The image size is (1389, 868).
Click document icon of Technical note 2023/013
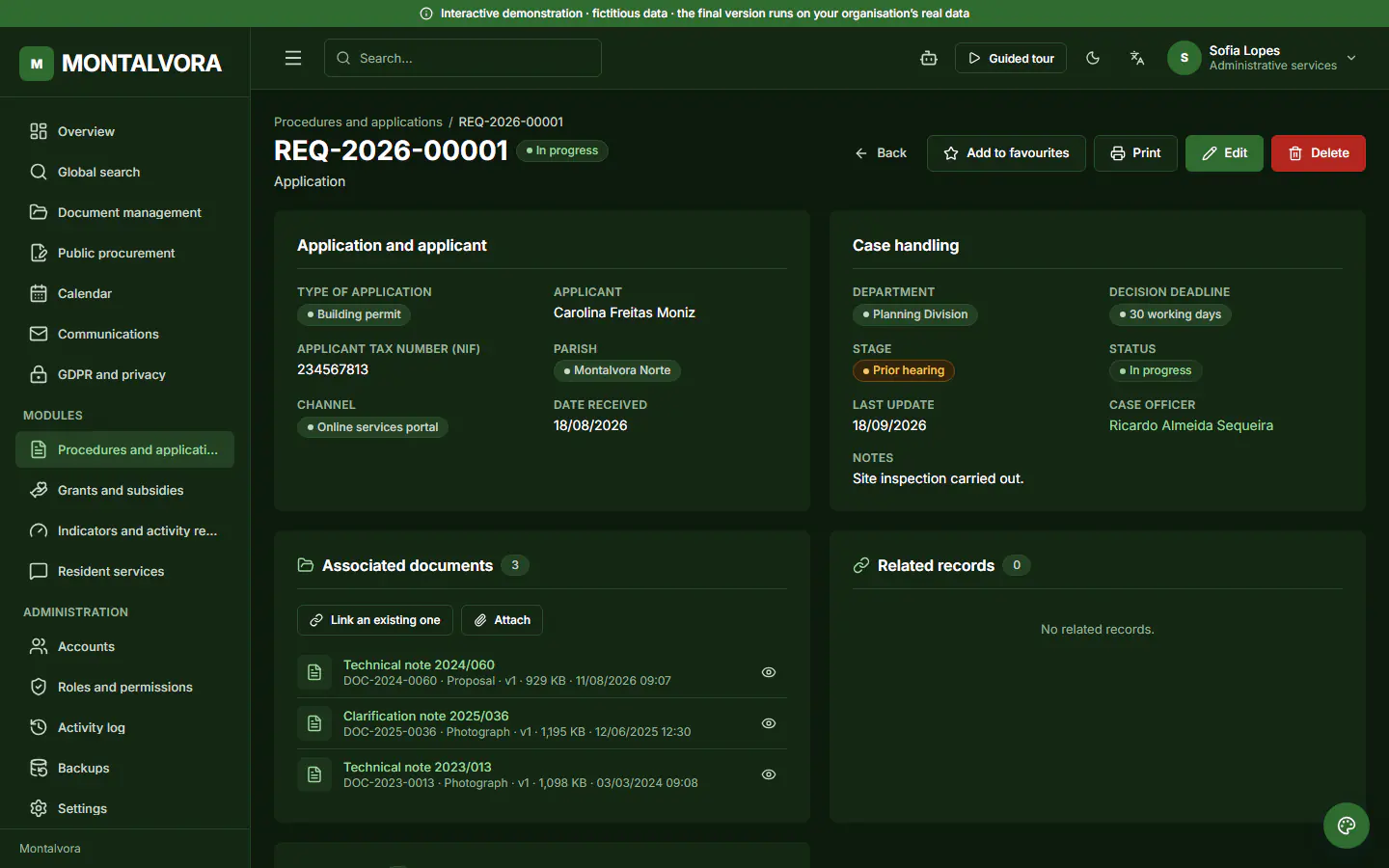pyautogui.click(x=314, y=774)
